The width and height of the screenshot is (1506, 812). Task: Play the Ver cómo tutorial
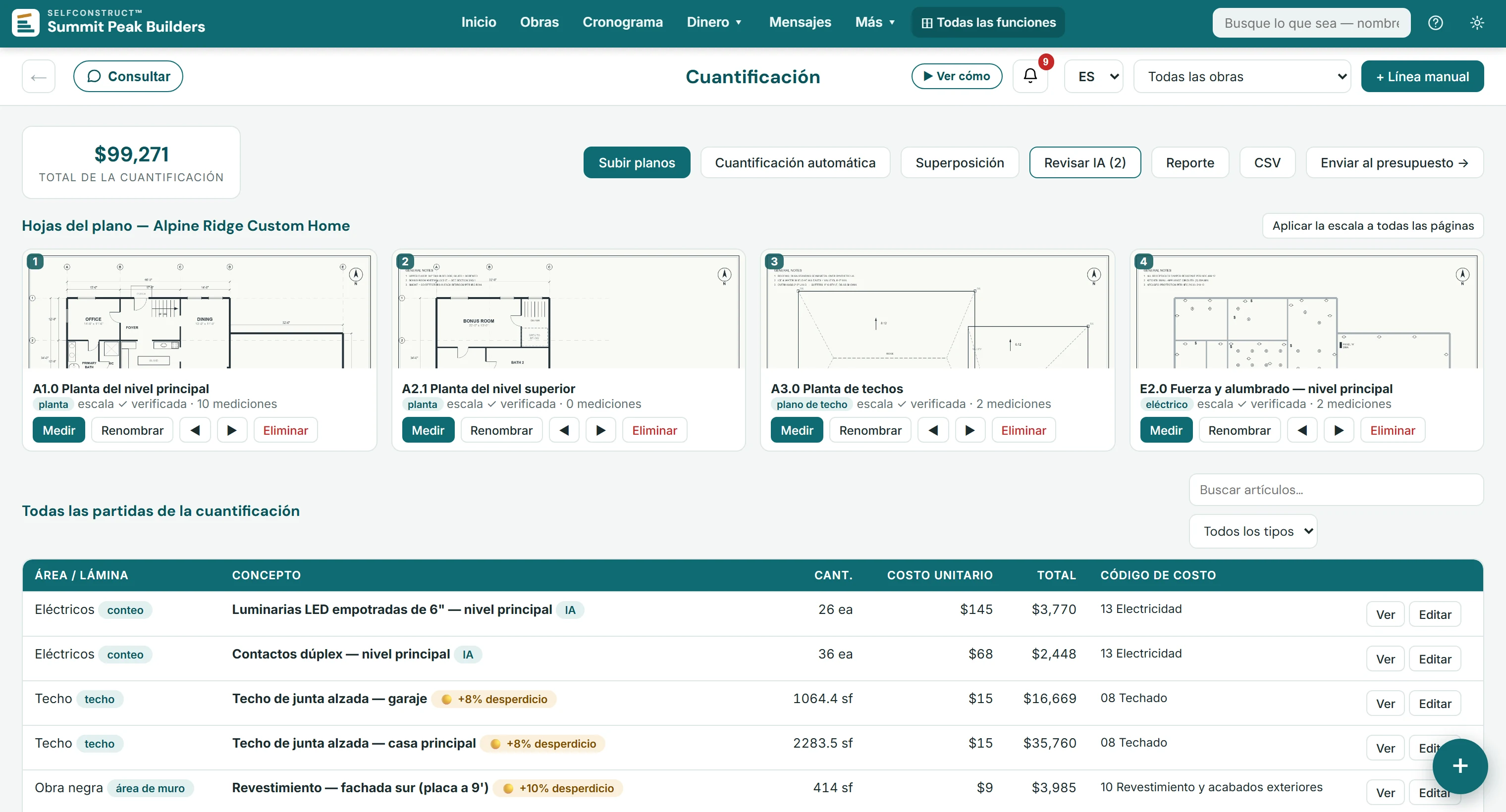(957, 76)
